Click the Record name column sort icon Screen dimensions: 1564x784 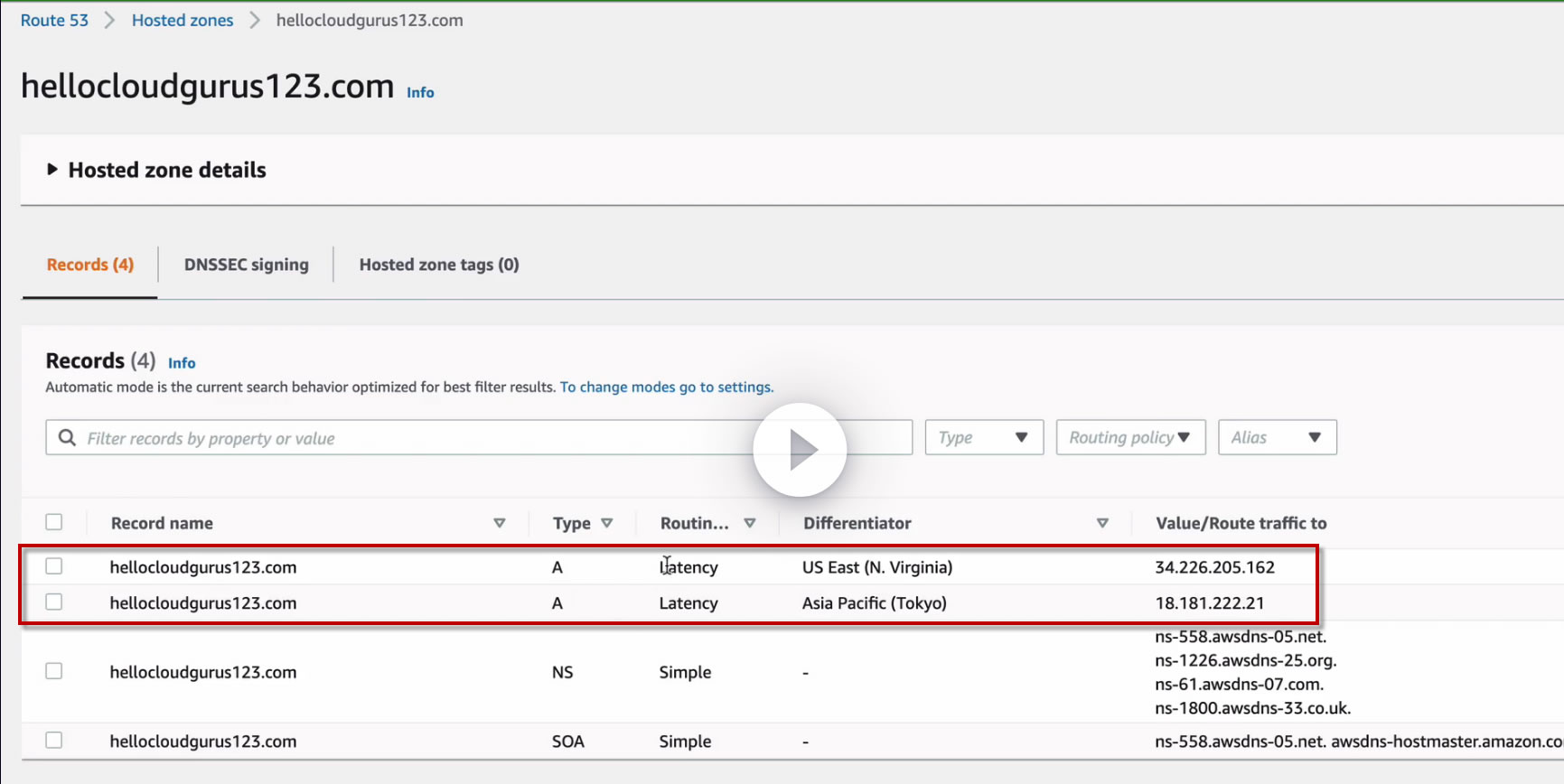point(499,523)
